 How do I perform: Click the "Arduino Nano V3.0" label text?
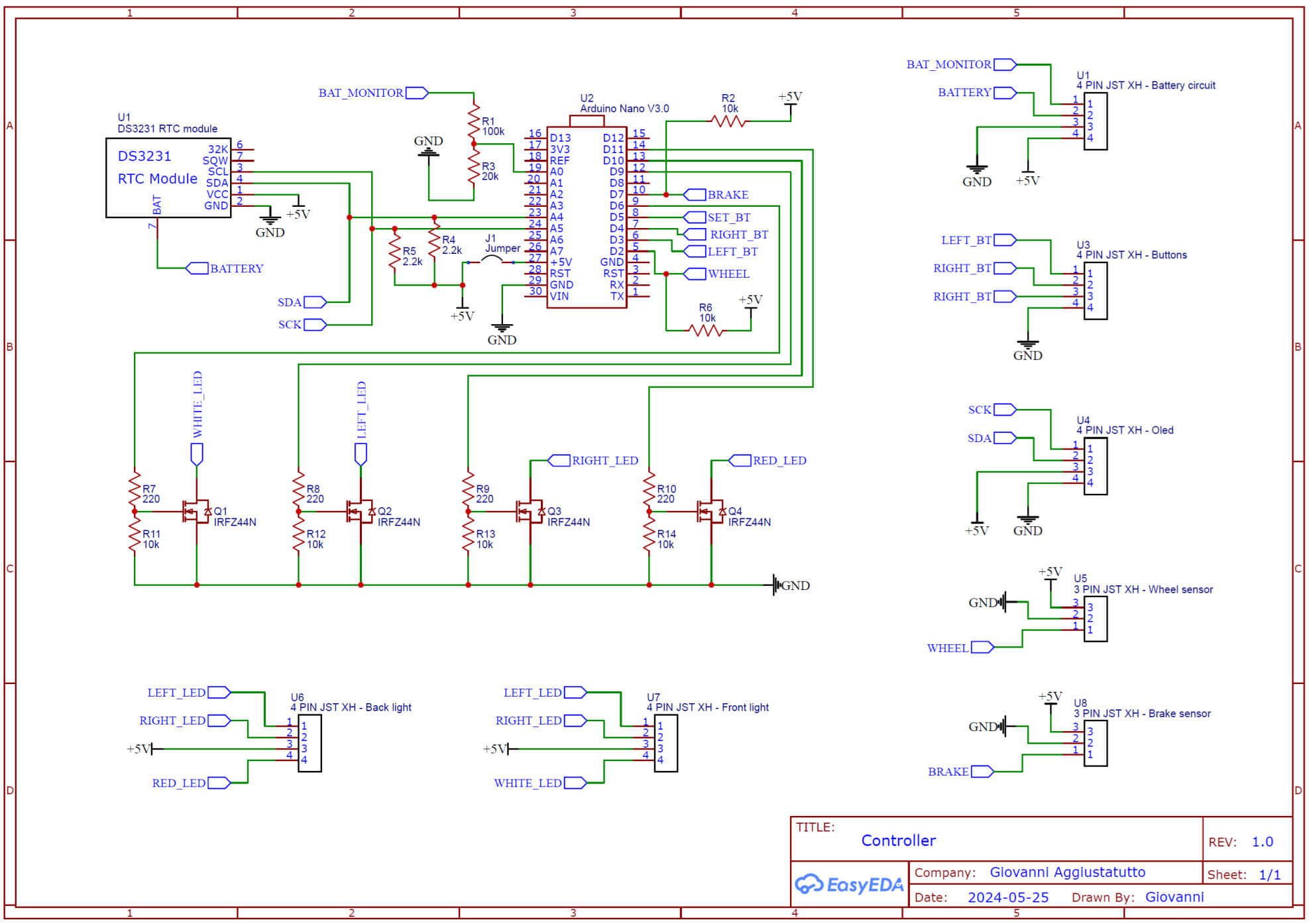coord(624,109)
